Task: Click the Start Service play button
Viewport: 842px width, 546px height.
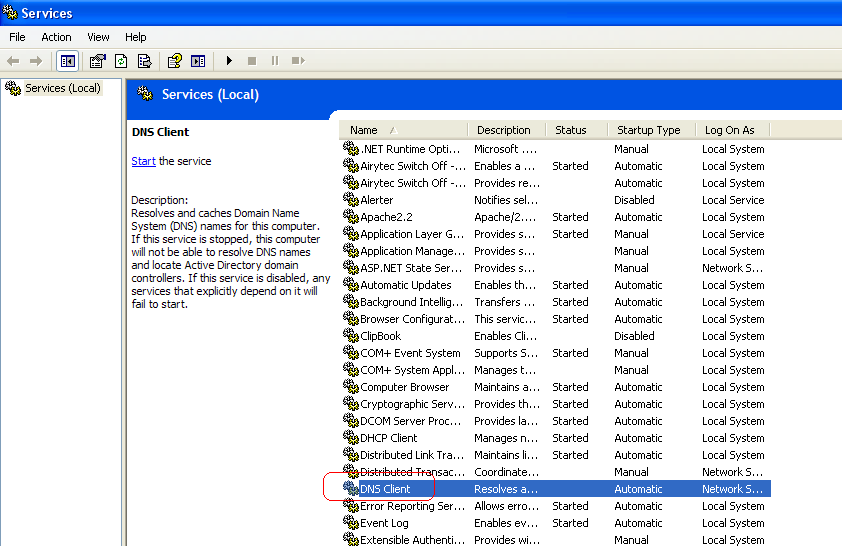Action: pos(229,61)
